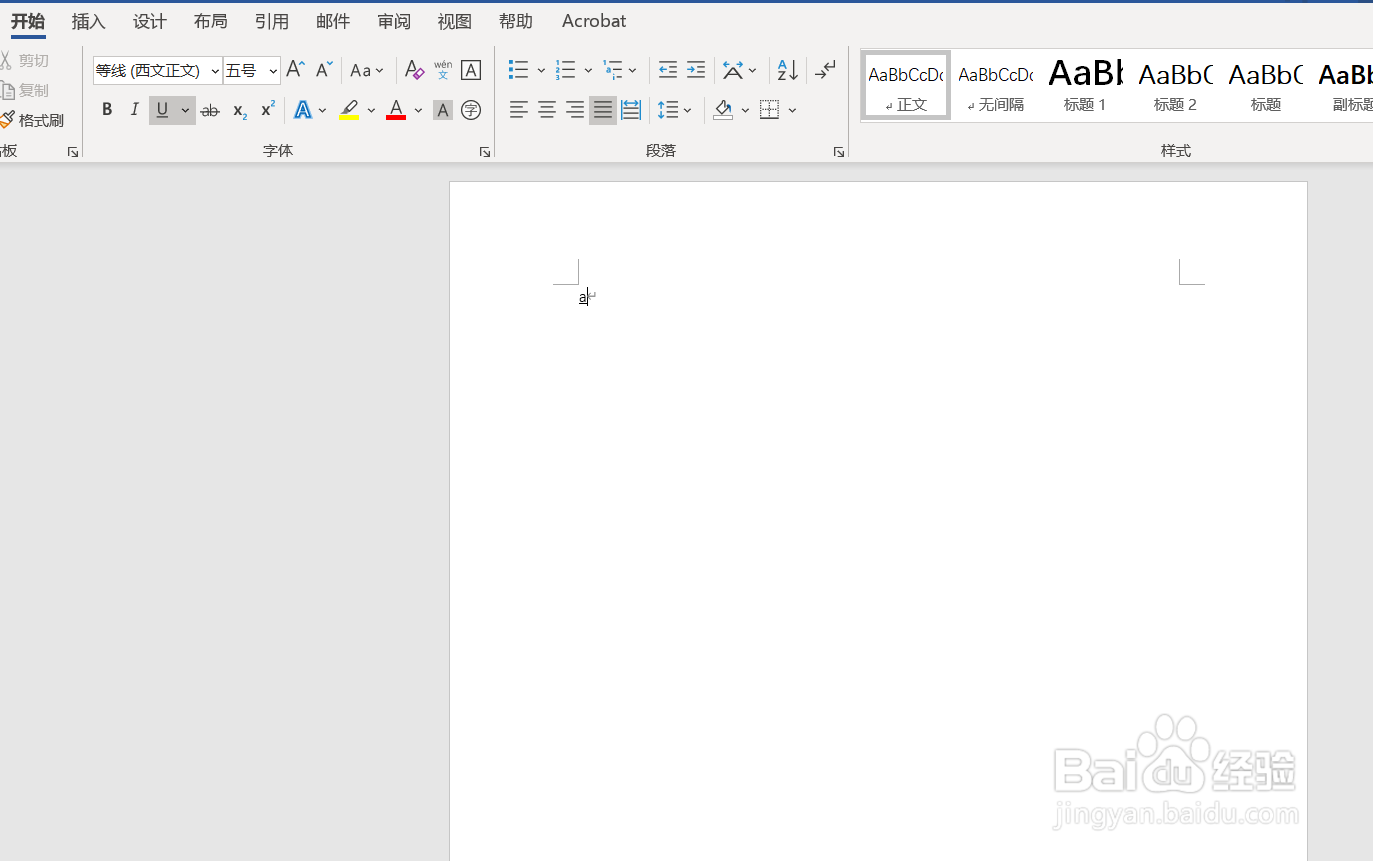Apply the 标题 2 heading style

1175,86
